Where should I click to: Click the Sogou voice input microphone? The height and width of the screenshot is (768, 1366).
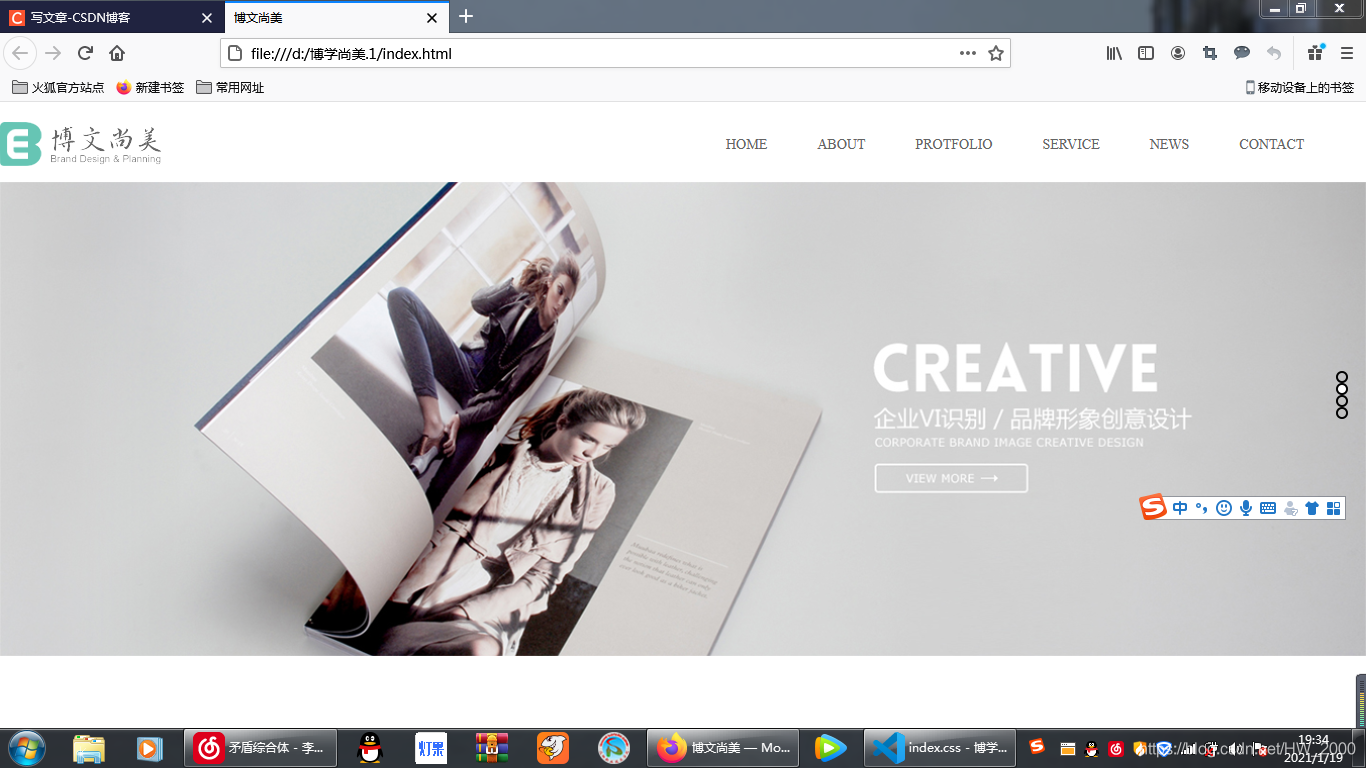point(1246,508)
